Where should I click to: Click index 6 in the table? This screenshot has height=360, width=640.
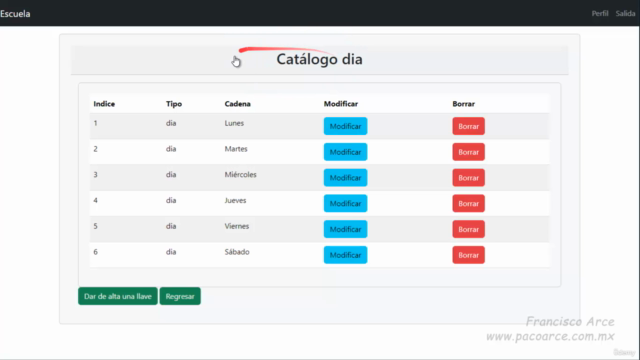pyautogui.click(x=96, y=251)
